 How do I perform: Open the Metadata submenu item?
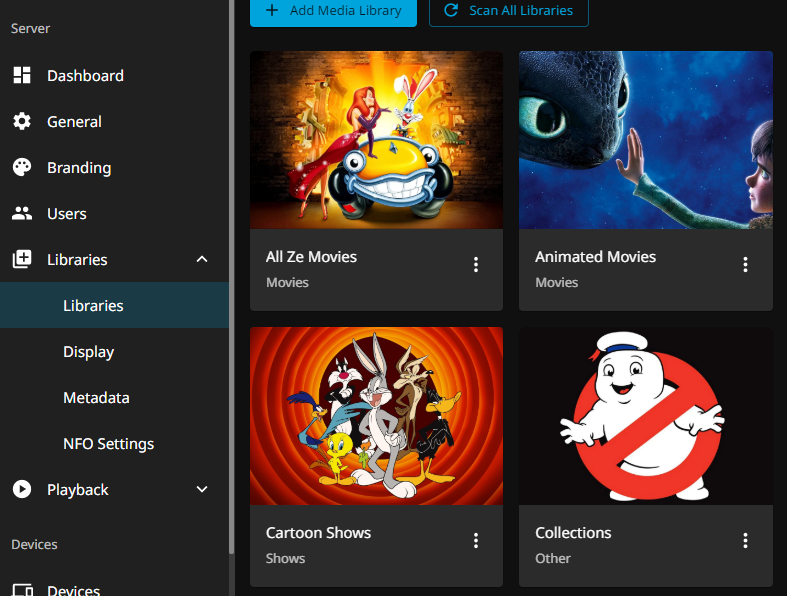tap(96, 398)
